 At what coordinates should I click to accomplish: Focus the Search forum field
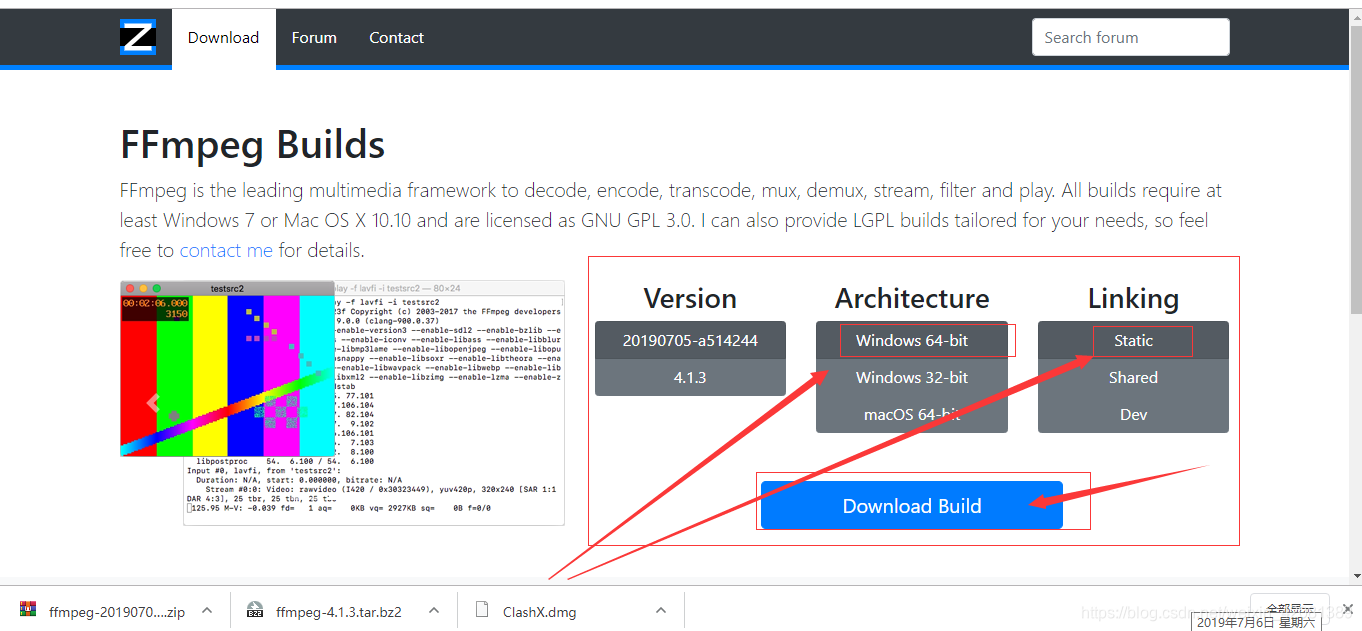[1130, 37]
